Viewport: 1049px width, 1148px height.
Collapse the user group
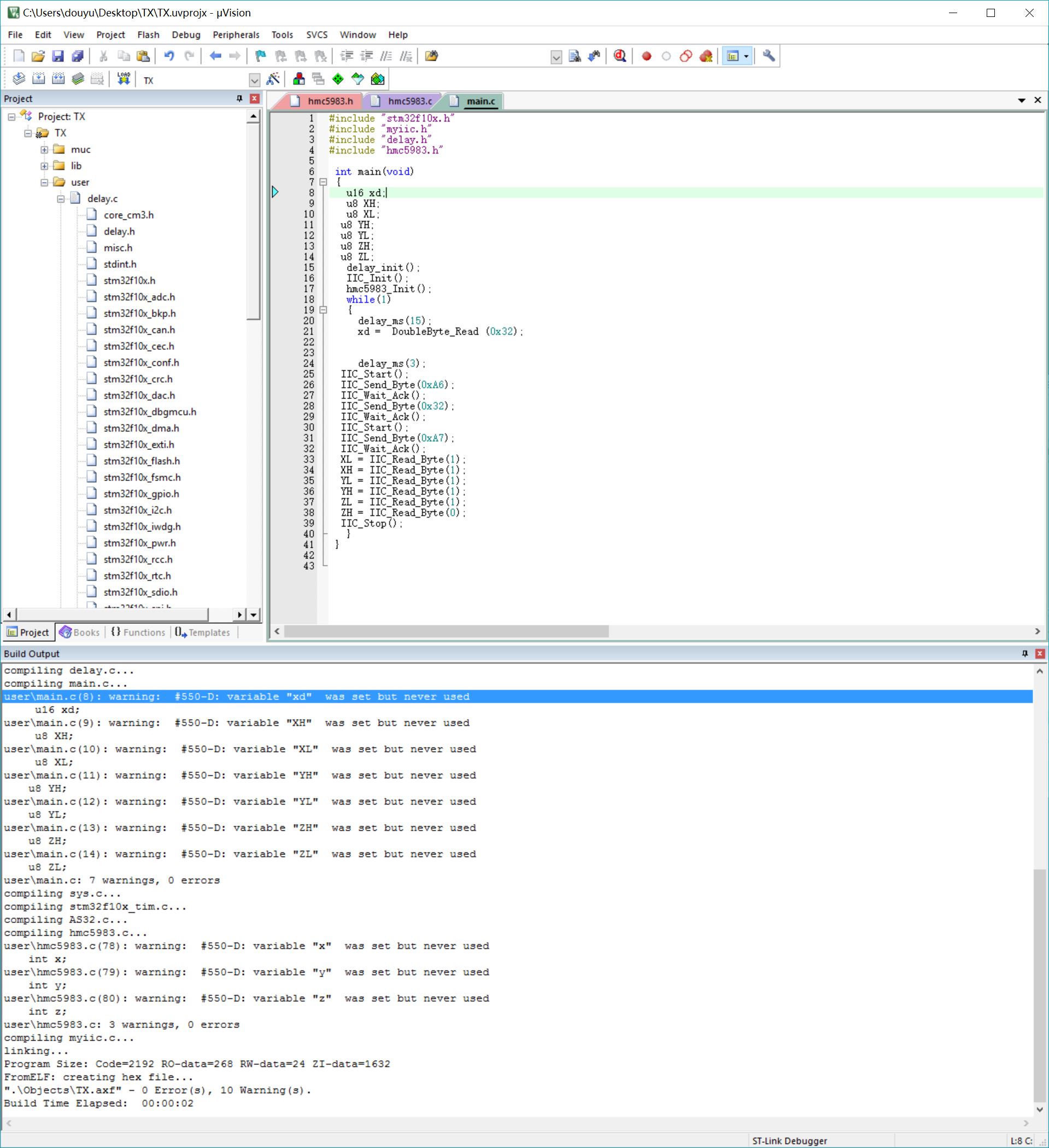pyautogui.click(x=44, y=183)
